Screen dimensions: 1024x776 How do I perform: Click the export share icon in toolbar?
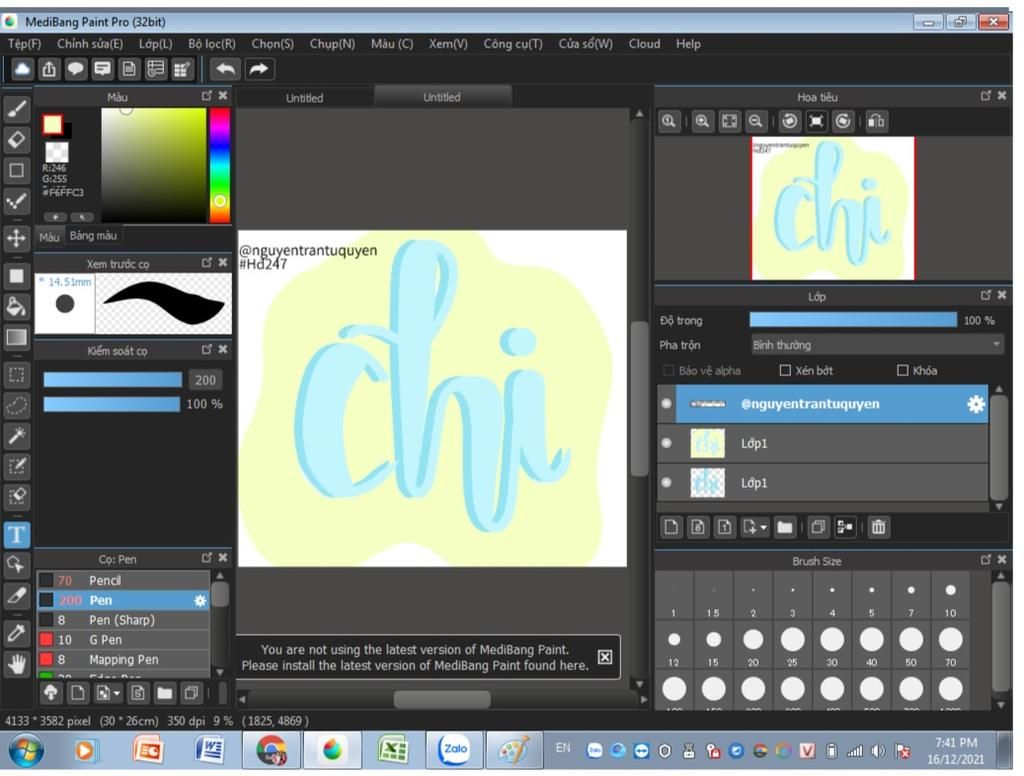coord(49,69)
